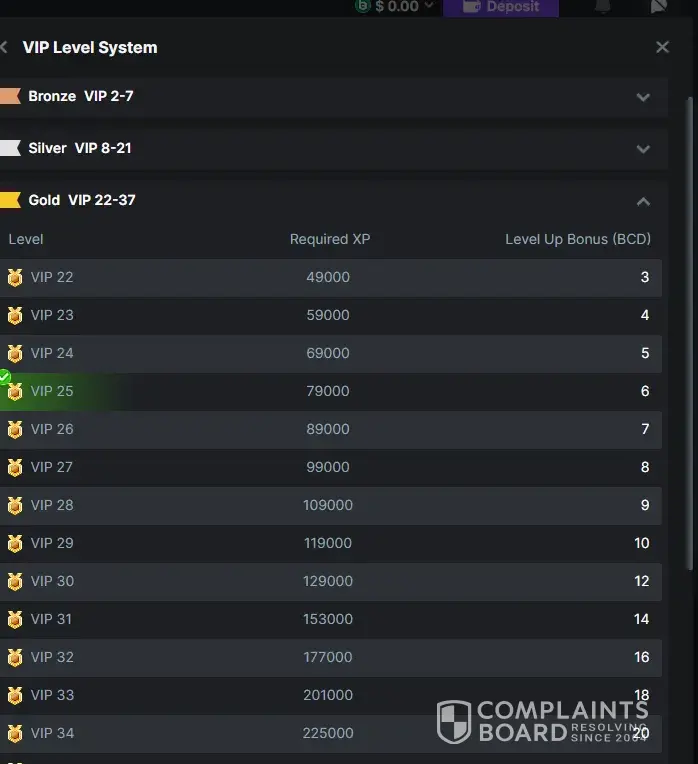
Task: Click the Level Up Bonus (BCD) column header
Action: [577, 239]
